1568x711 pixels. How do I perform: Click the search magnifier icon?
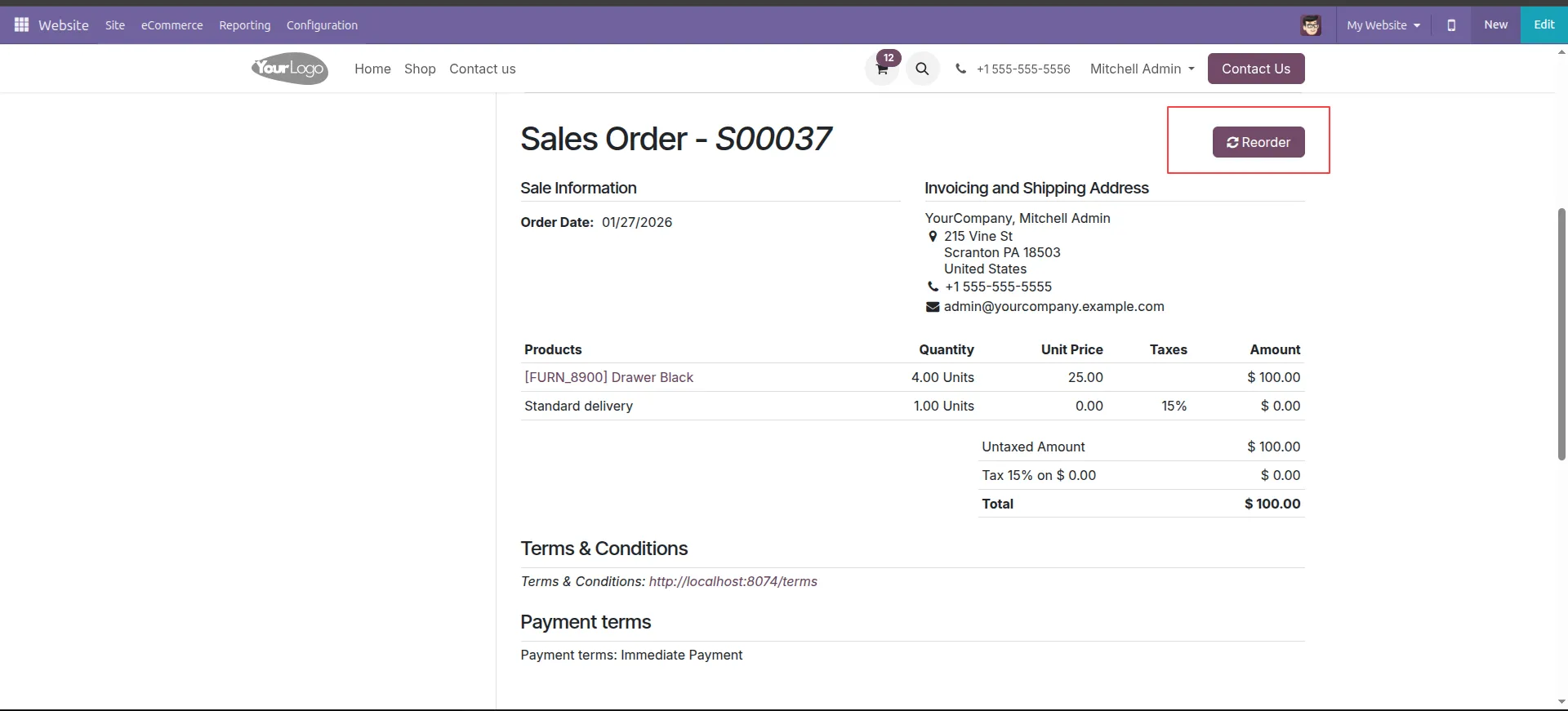click(x=922, y=69)
